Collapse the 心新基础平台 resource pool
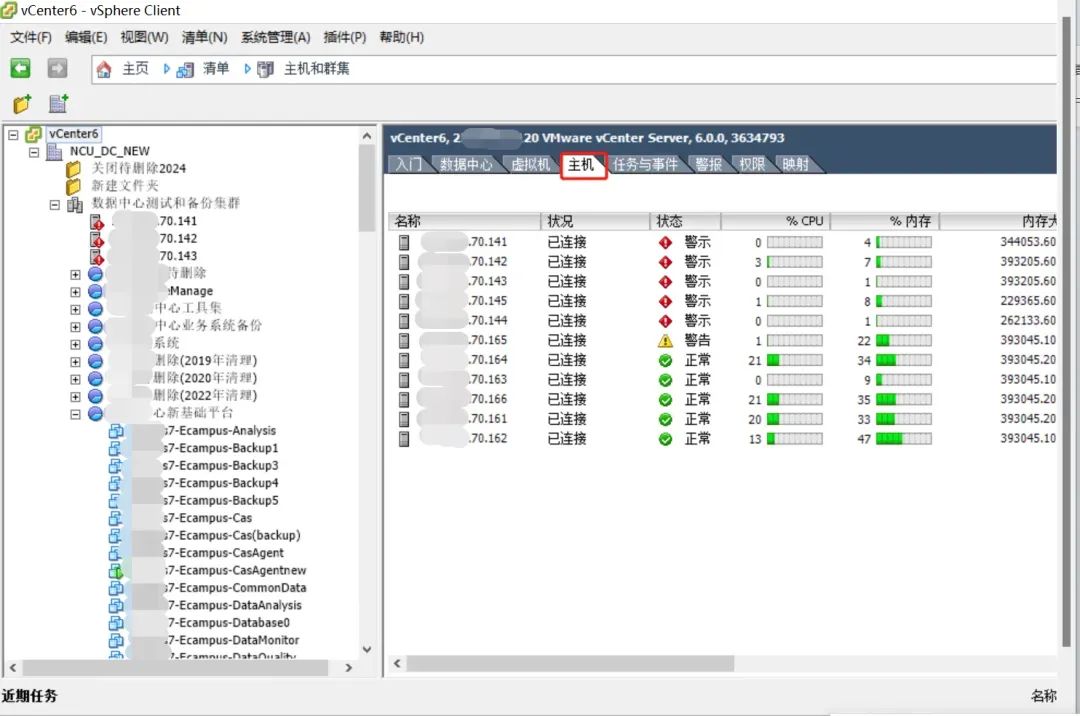This screenshot has width=1080, height=716. (x=75, y=414)
